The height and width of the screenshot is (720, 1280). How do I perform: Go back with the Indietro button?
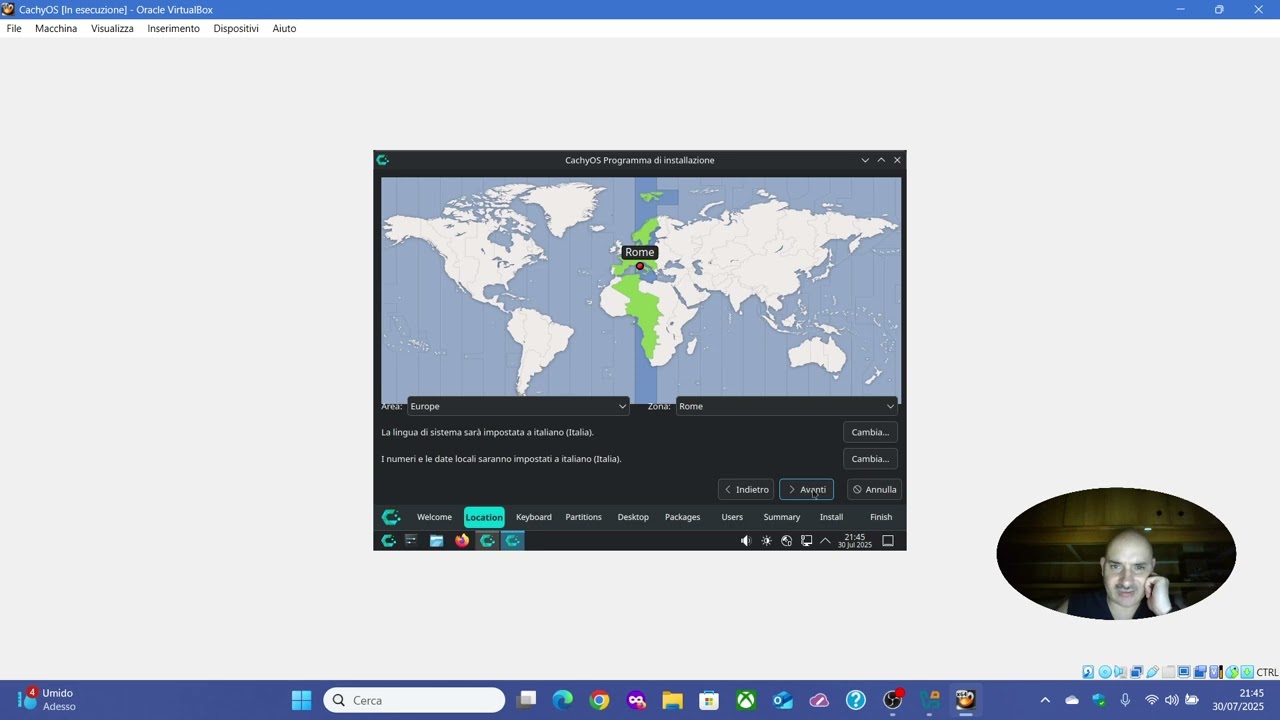tap(746, 489)
